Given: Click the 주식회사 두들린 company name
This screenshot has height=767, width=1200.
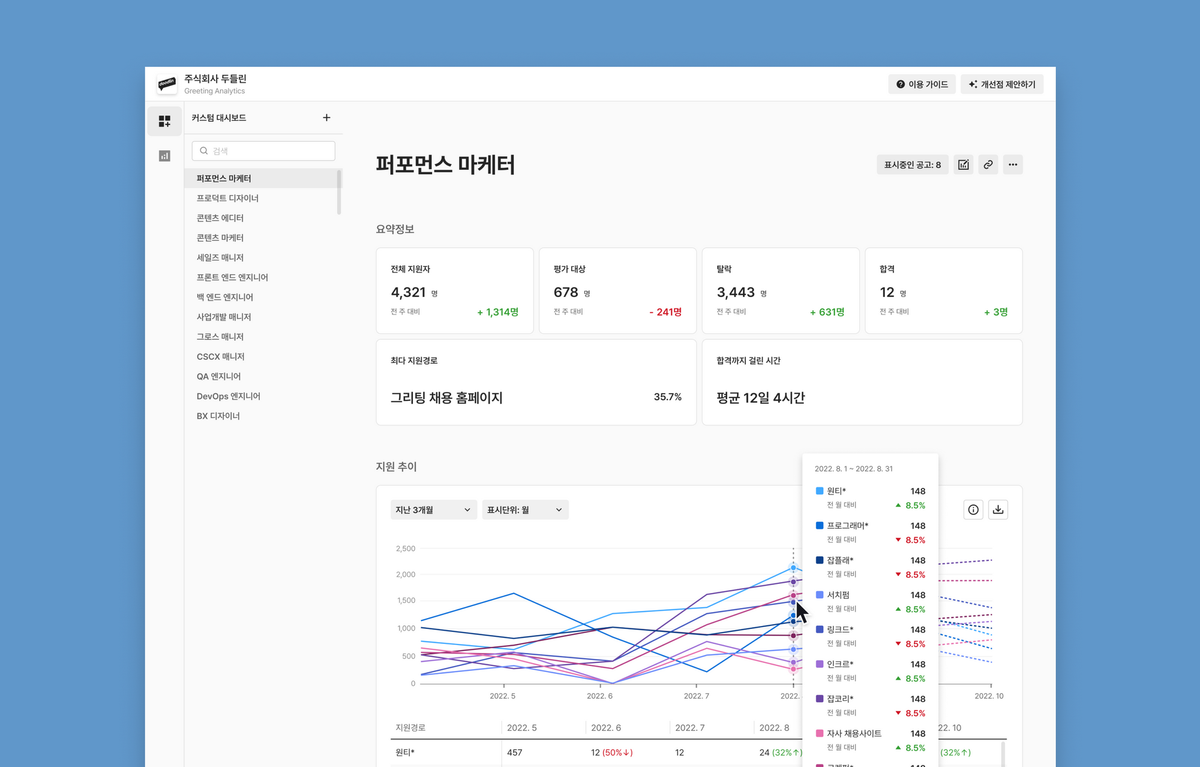Looking at the screenshot, I should [x=215, y=79].
